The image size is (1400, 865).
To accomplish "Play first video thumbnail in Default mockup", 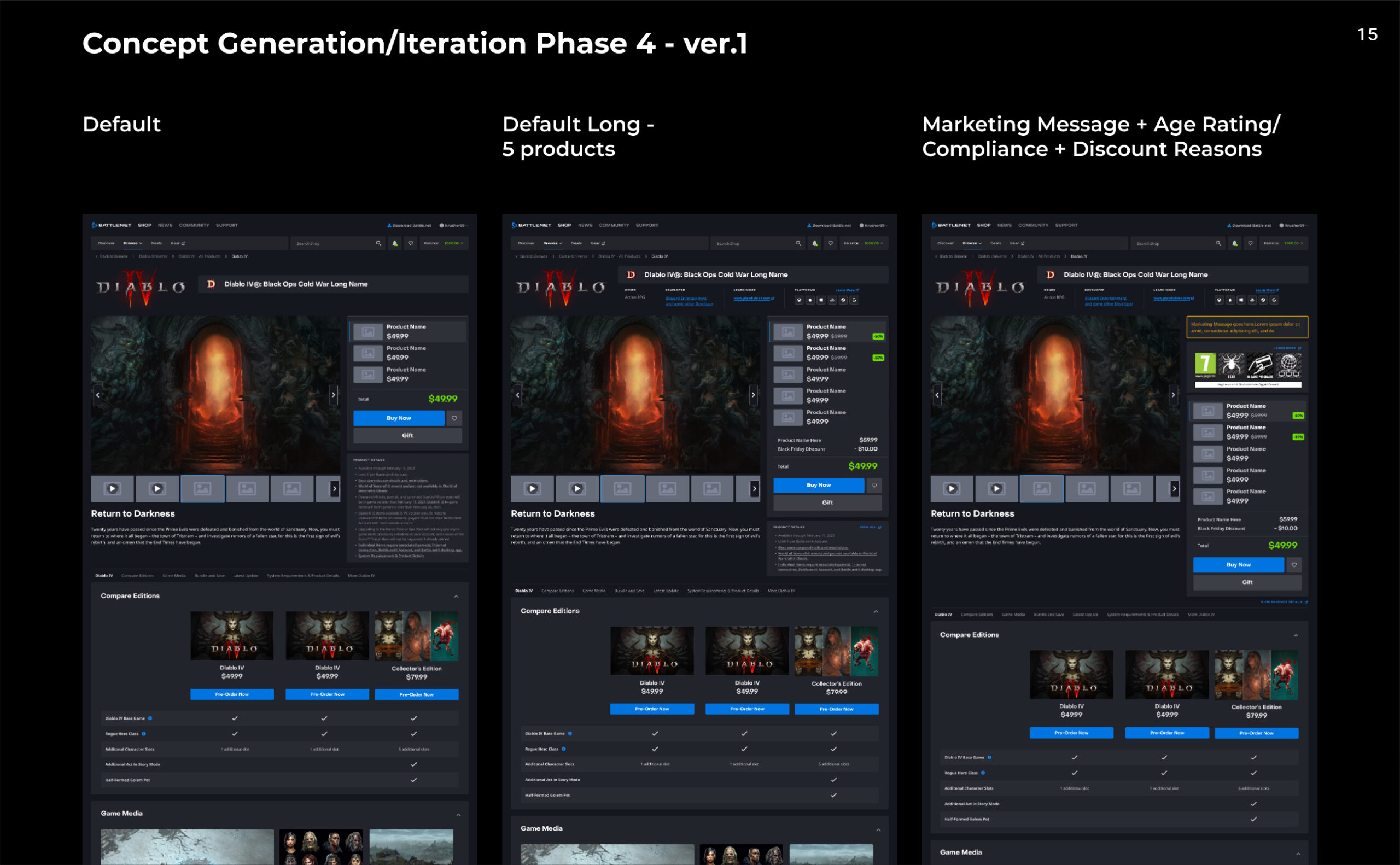I will pyautogui.click(x=112, y=489).
